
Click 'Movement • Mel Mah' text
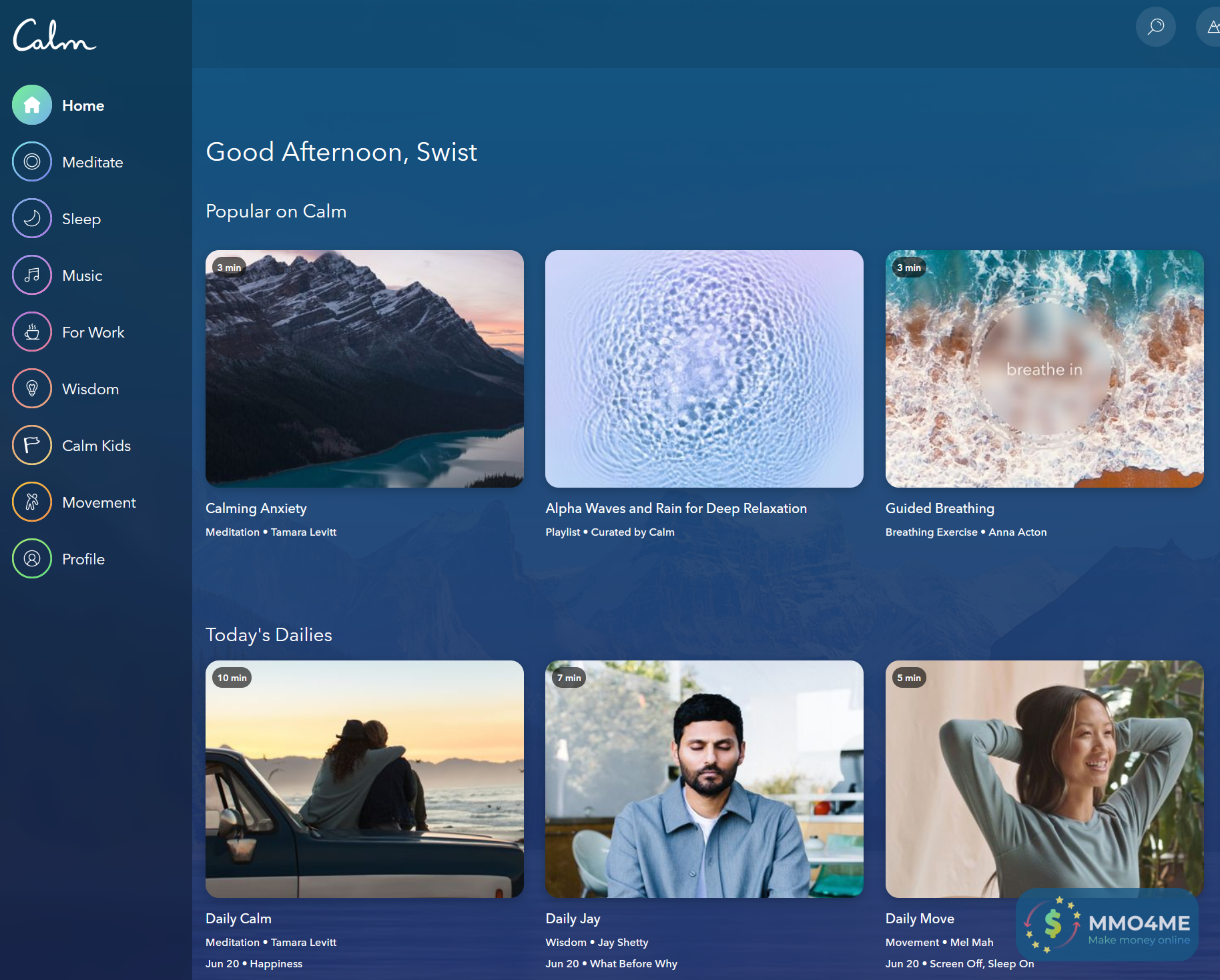tap(940, 943)
